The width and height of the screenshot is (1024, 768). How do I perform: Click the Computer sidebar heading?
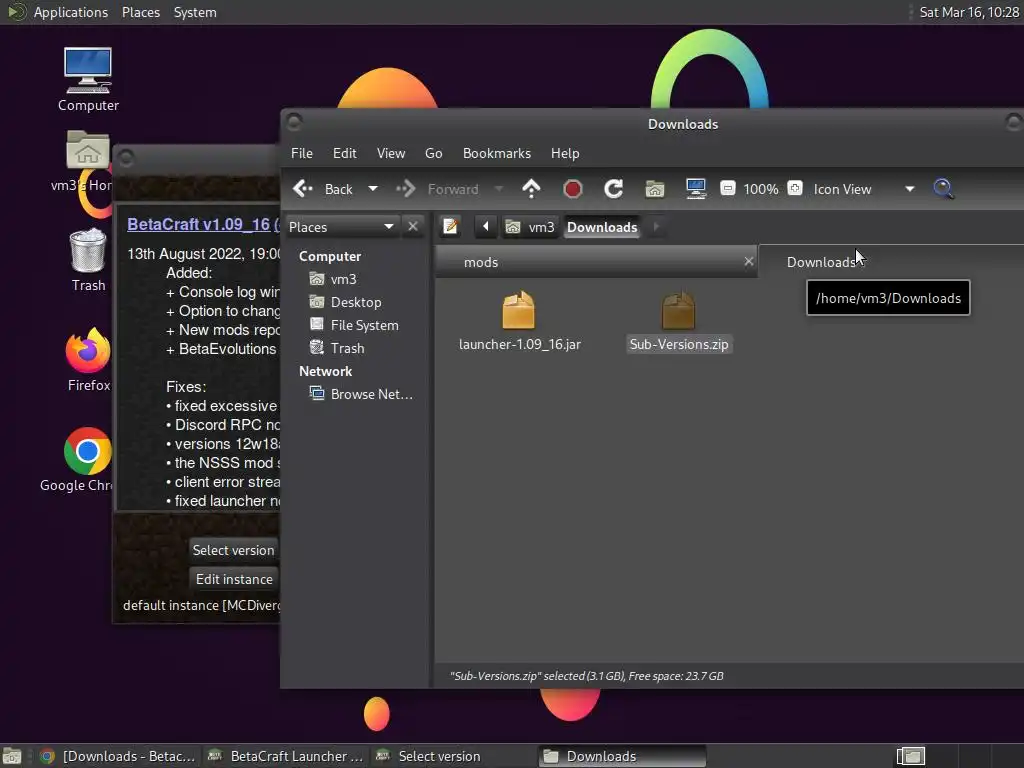click(x=330, y=256)
